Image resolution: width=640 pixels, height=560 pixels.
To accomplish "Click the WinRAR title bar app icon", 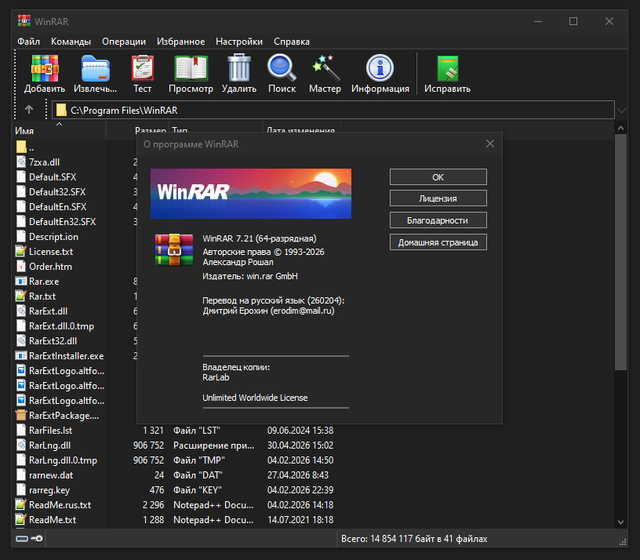I will (x=24, y=21).
